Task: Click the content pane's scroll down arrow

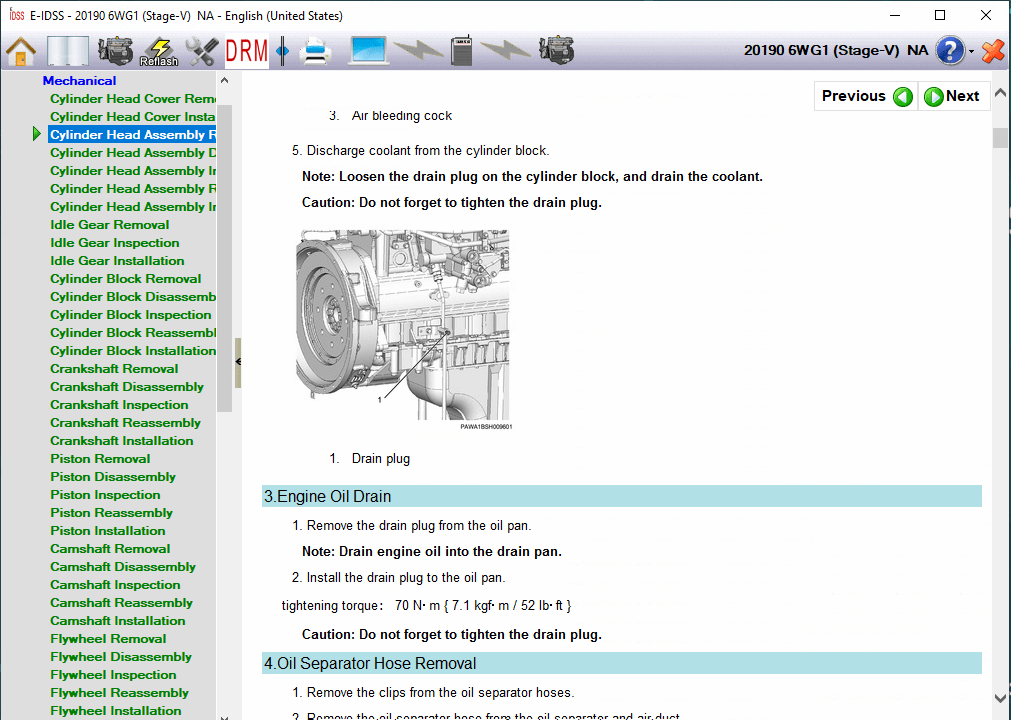Action: tap(1001, 698)
